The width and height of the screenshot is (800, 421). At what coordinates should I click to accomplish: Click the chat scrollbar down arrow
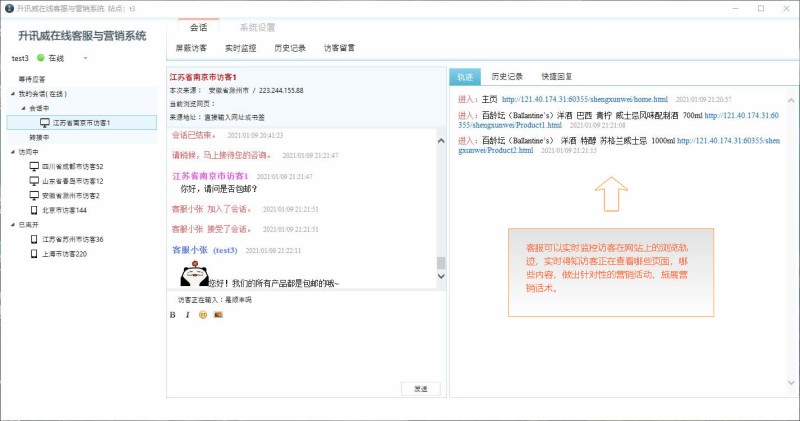(x=441, y=276)
